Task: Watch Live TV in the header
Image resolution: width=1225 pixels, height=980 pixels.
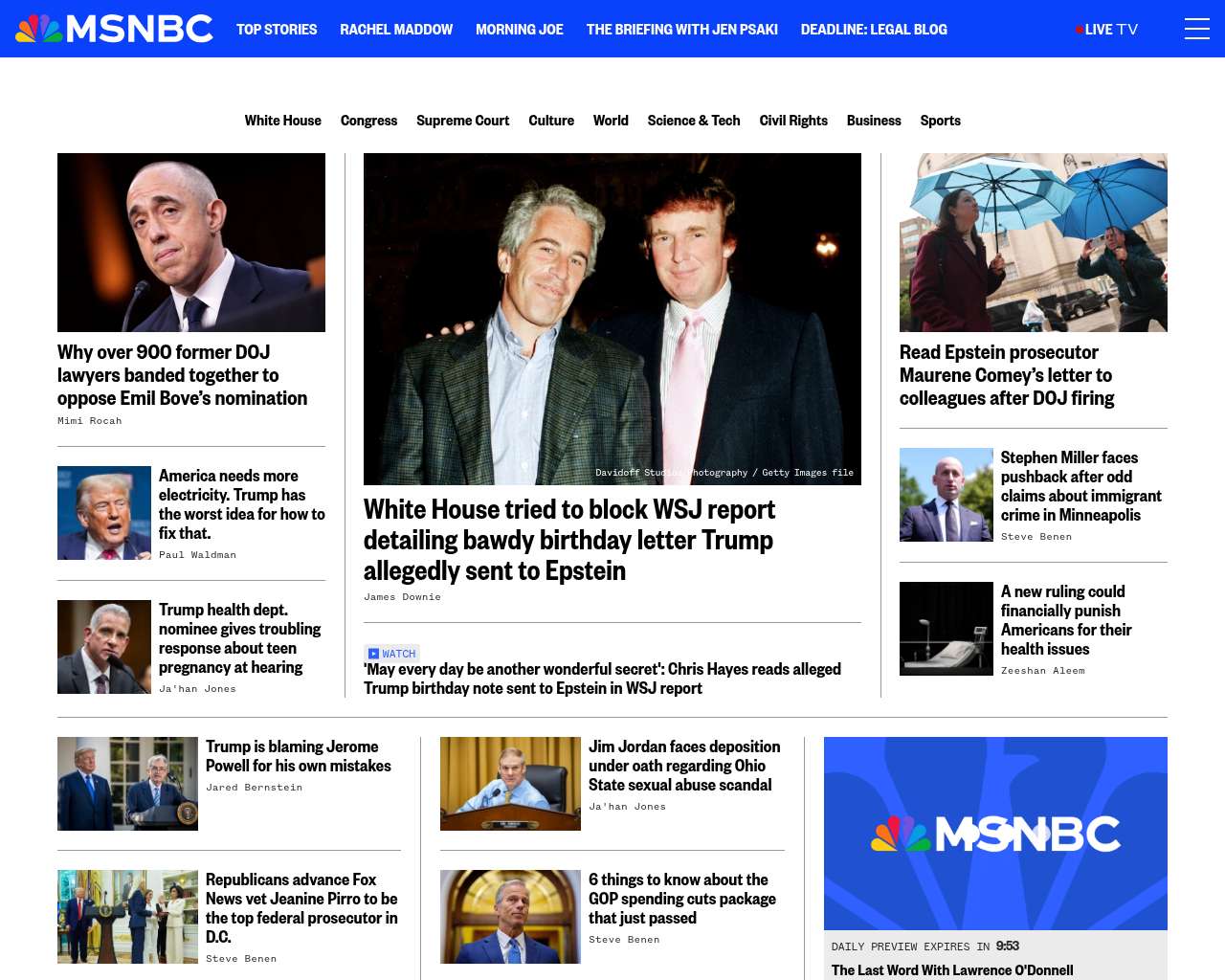Action: point(1107,30)
